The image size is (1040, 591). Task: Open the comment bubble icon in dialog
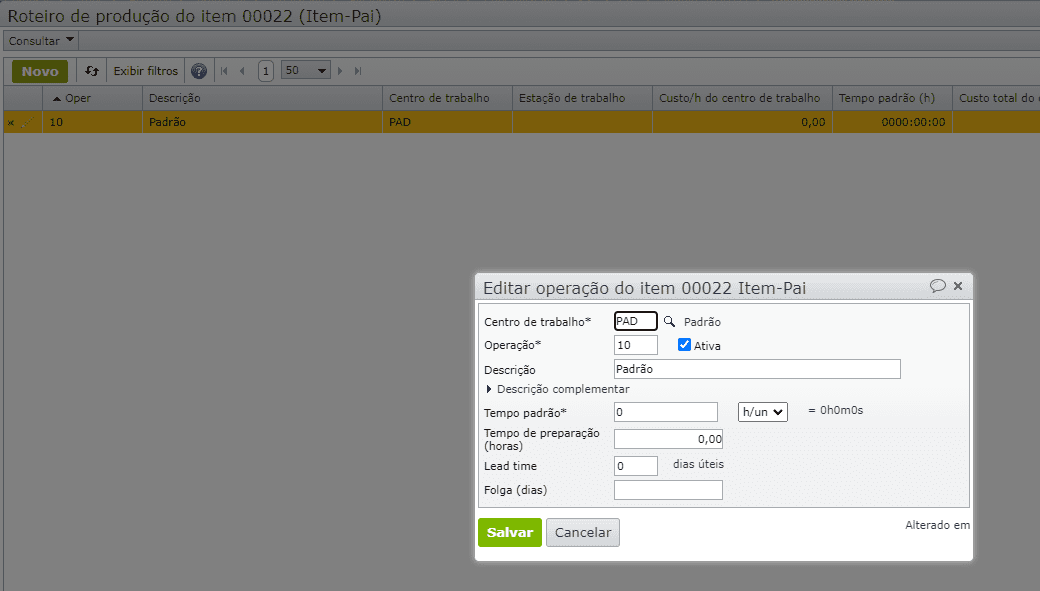(x=937, y=286)
